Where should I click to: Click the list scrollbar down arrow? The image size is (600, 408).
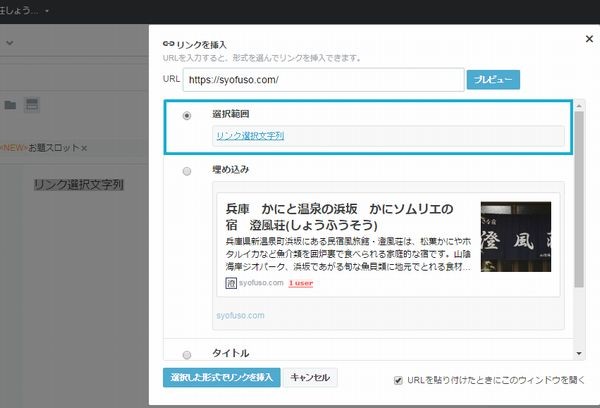579,354
